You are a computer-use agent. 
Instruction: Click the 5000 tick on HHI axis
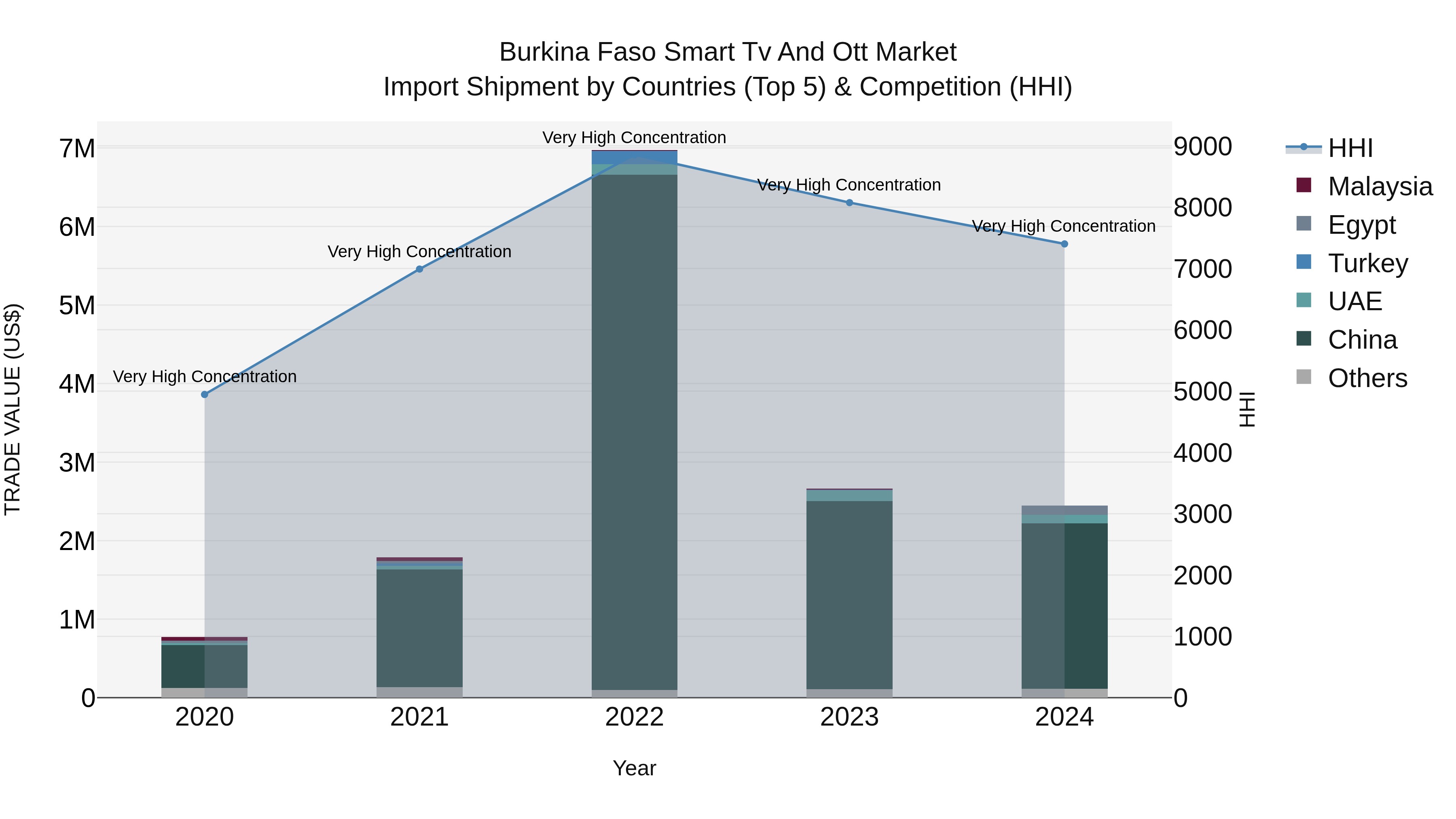coord(1203,392)
